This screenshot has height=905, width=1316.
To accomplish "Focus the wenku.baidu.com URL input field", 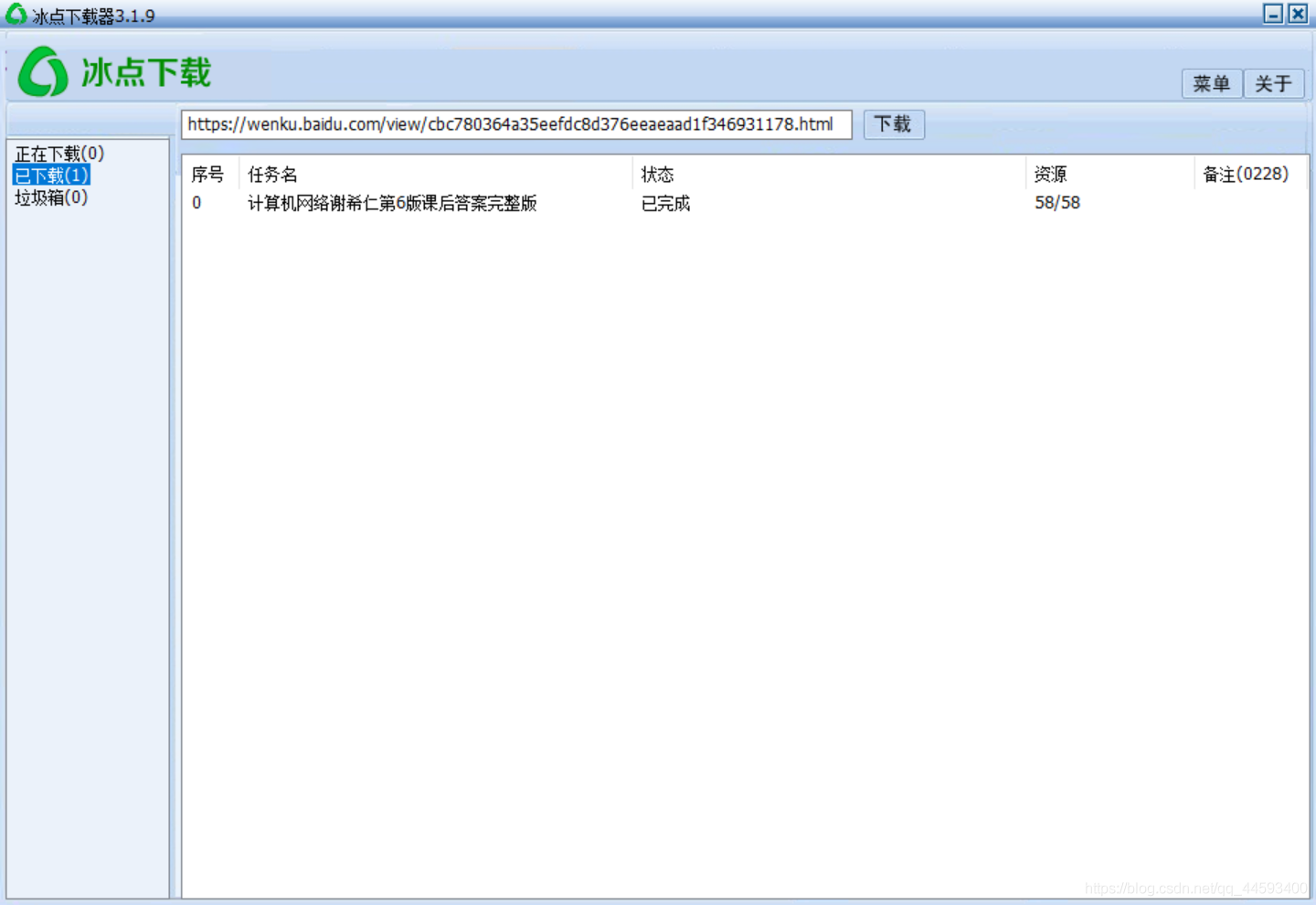I will click(516, 124).
